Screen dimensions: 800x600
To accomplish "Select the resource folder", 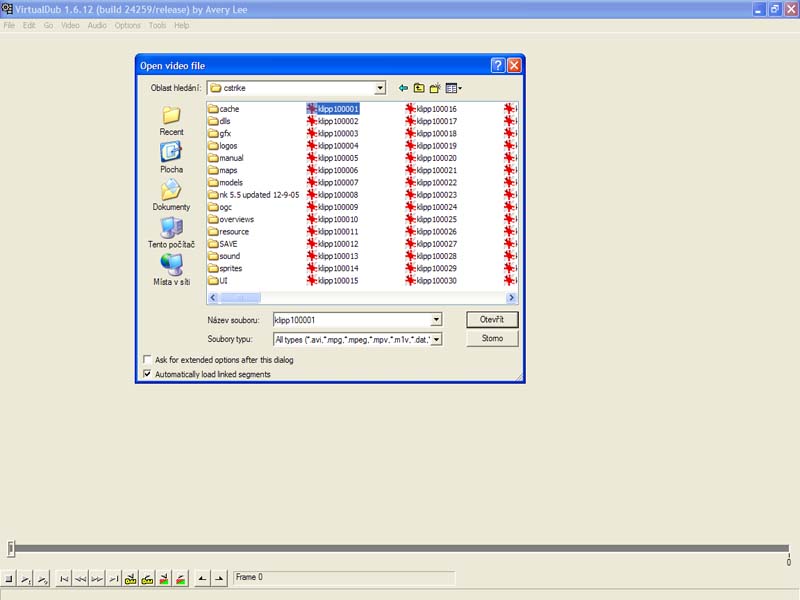I will (229, 231).
